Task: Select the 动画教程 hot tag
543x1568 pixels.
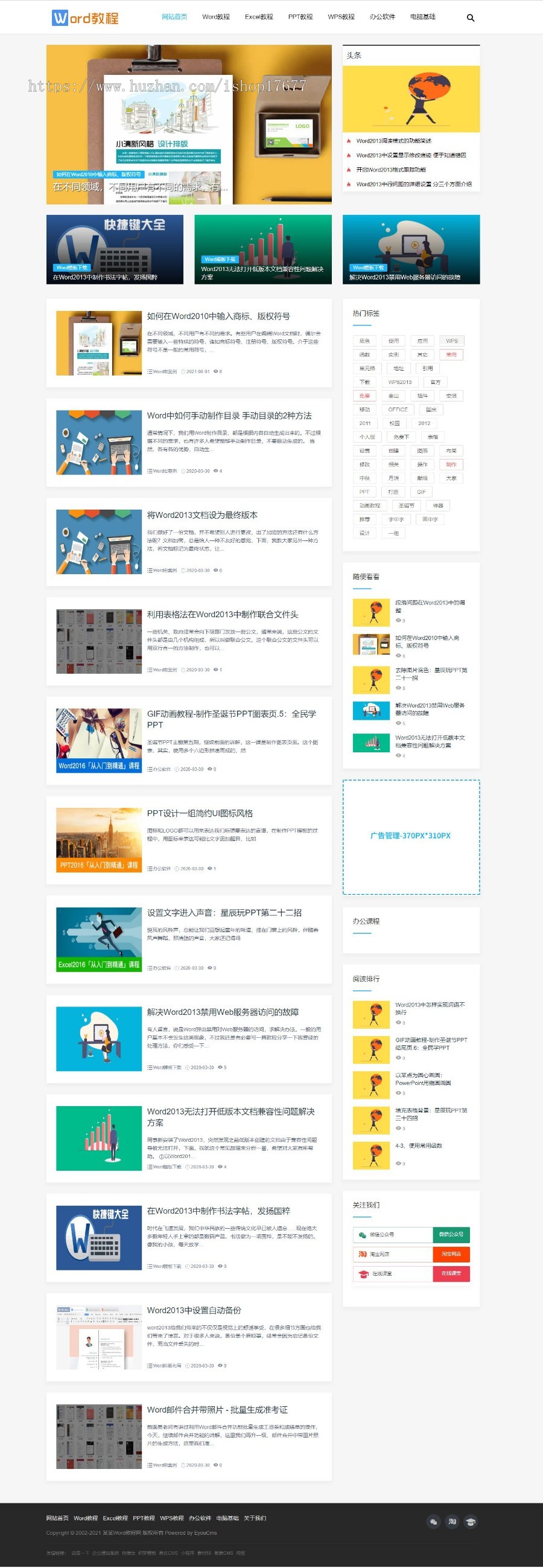Action: click(370, 506)
